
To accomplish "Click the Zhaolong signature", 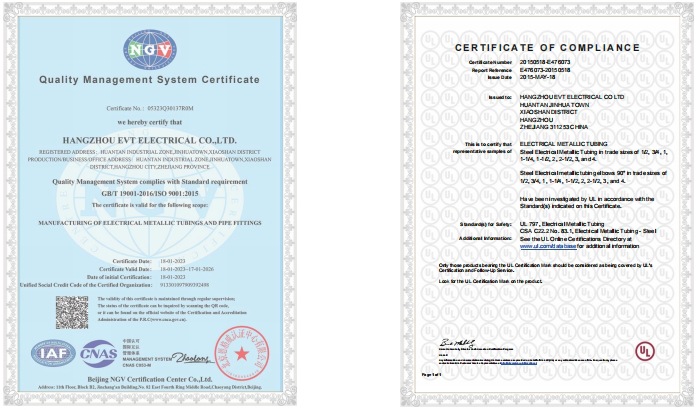I will (x=191, y=358).
